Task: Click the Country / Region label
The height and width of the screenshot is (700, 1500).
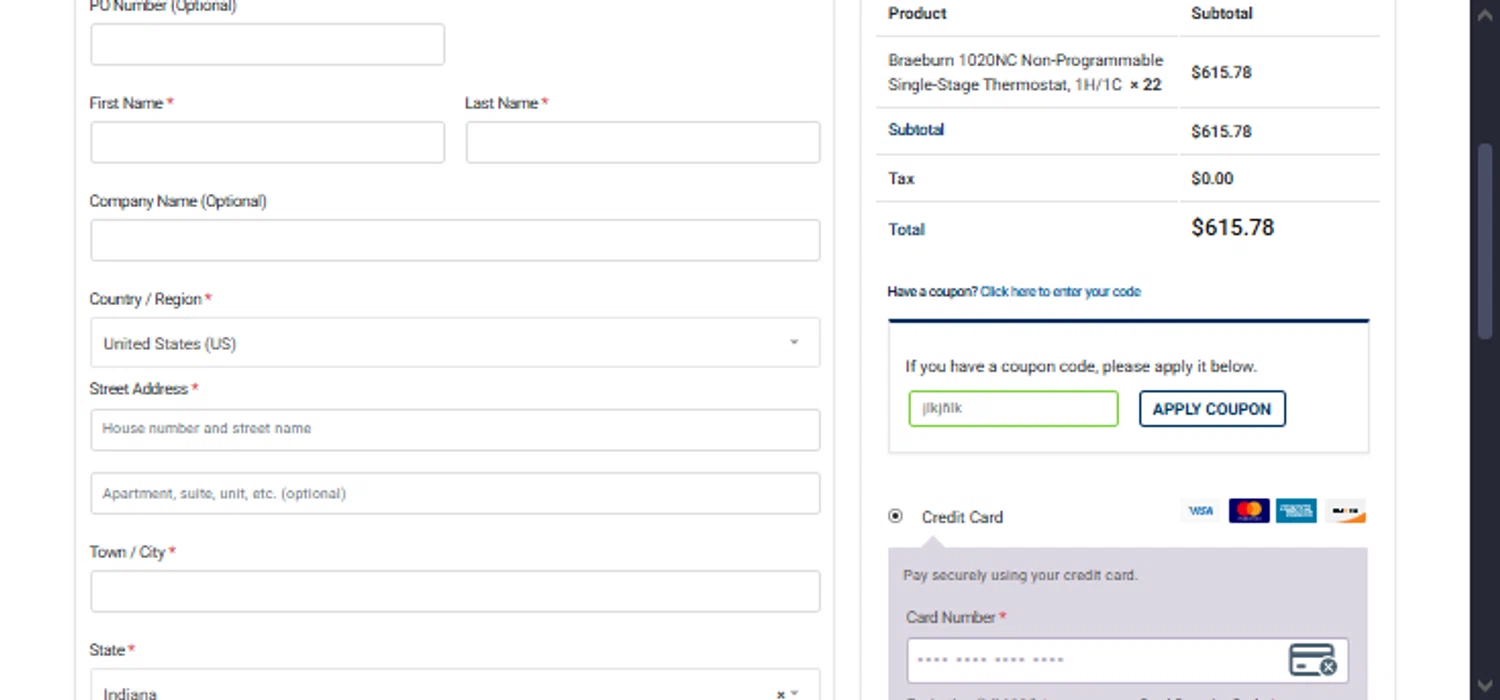Action: (x=151, y=299)
